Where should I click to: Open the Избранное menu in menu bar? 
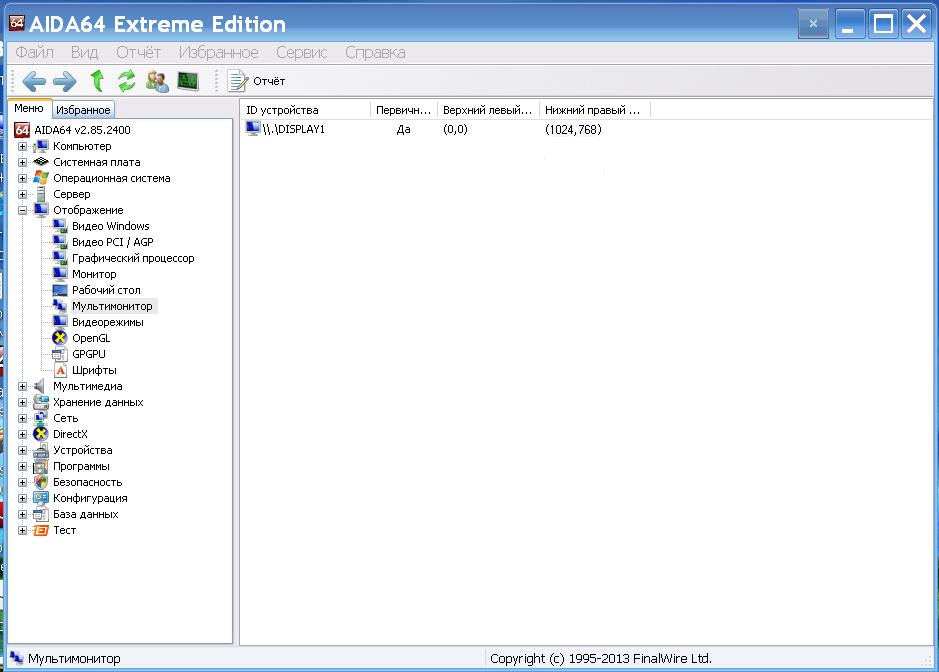coord(219,53)
